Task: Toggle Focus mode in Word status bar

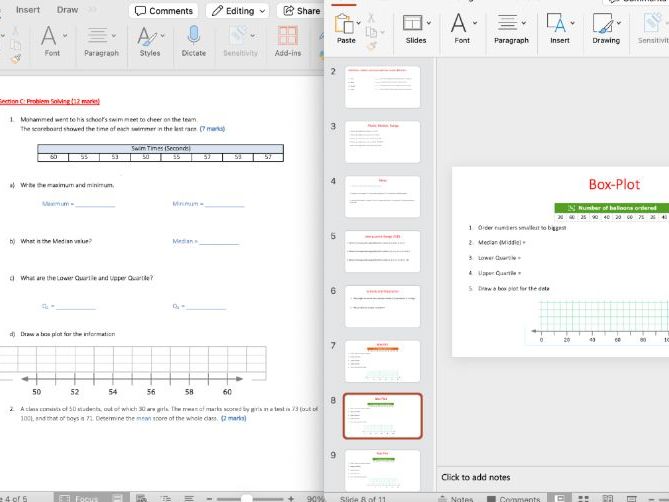Action: (x=78, y=498)
